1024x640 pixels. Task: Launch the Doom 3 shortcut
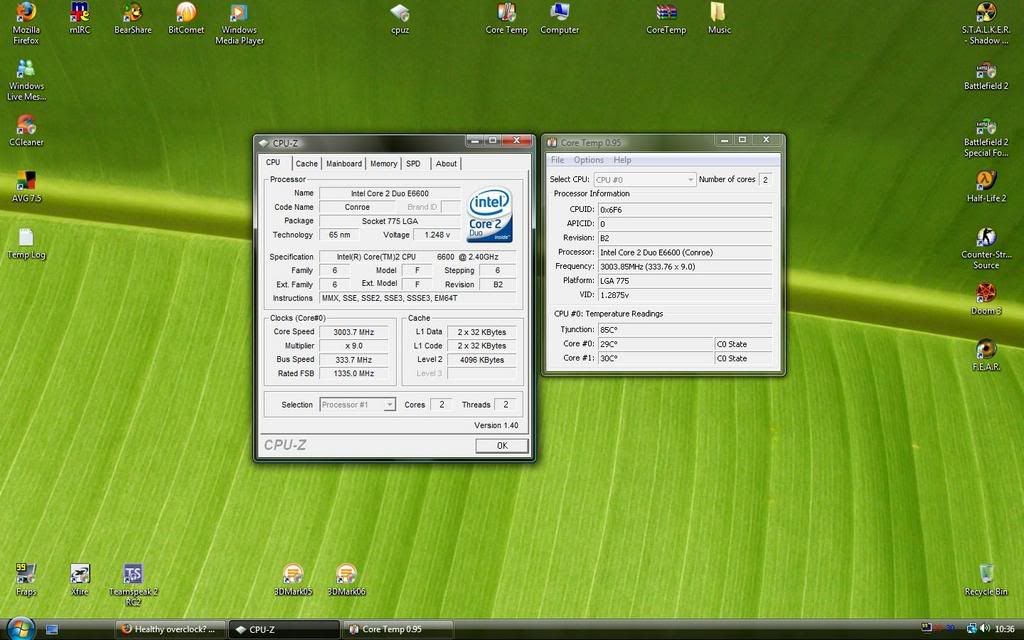coord(985,299)
